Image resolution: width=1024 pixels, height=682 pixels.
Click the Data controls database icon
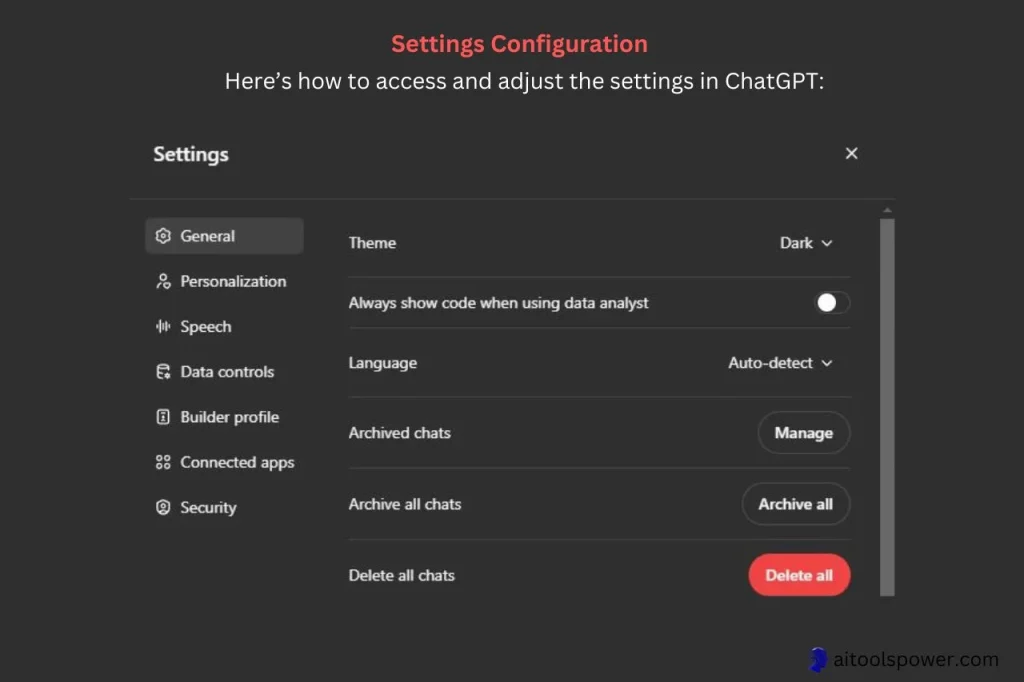pos(163,372)
